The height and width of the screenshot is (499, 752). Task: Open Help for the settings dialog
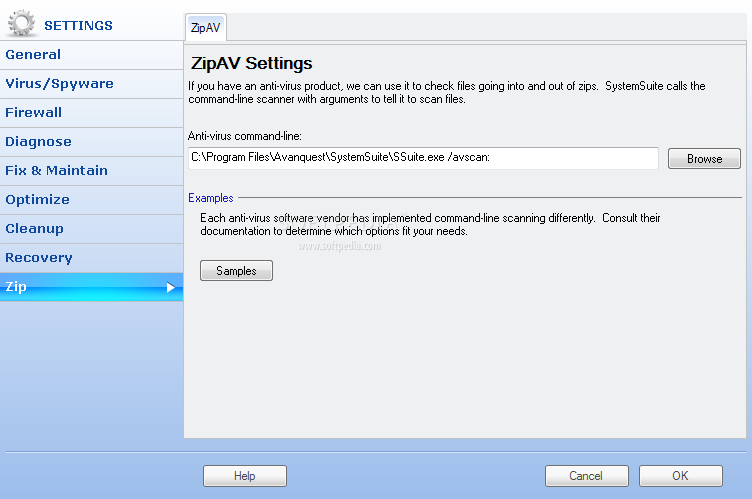(245, 476)
